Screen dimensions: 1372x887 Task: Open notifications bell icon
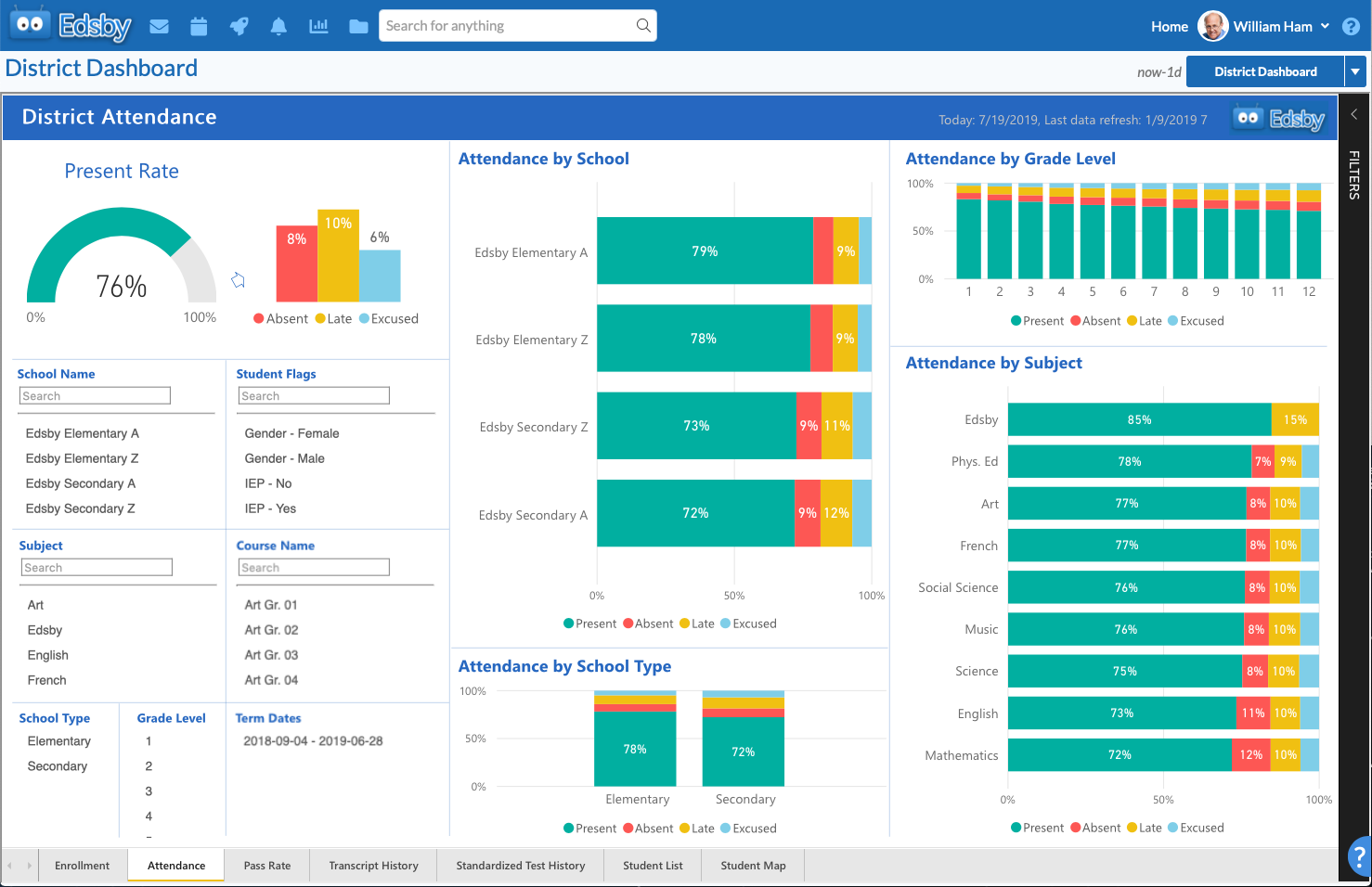point(278,27)
